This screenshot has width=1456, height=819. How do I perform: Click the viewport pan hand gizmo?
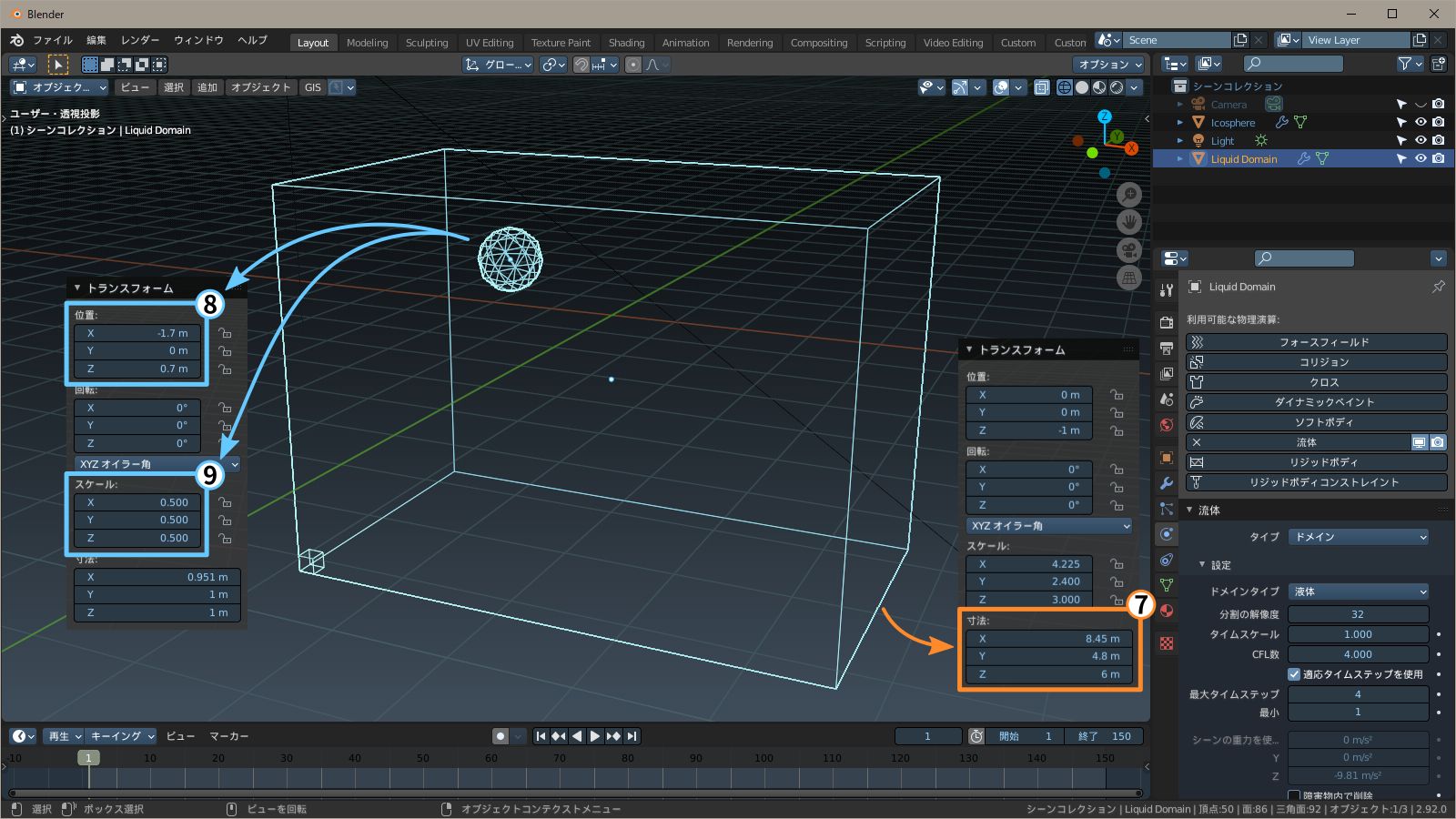point(1129,222)
